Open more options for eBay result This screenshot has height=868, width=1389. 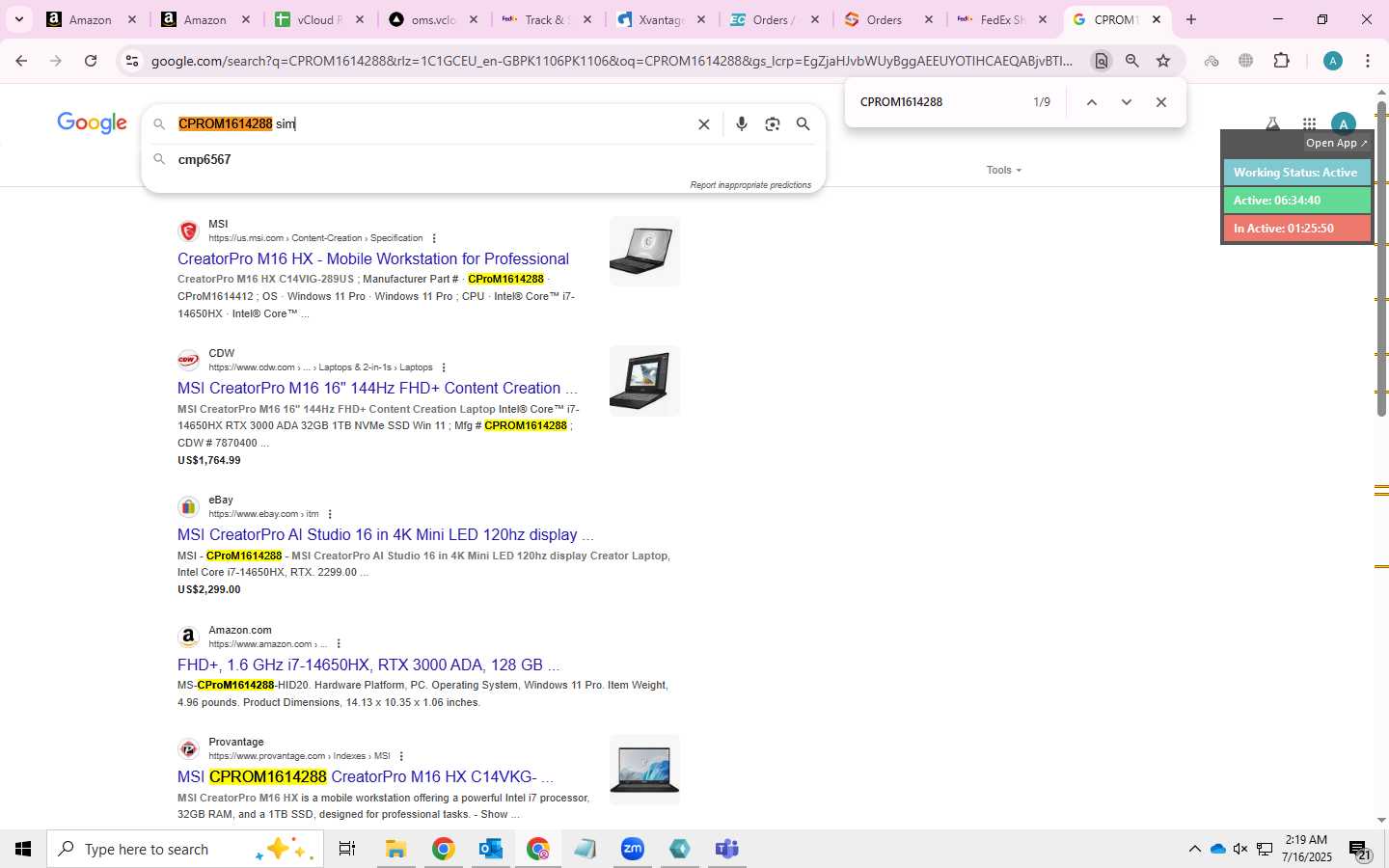tap(330, 514)
